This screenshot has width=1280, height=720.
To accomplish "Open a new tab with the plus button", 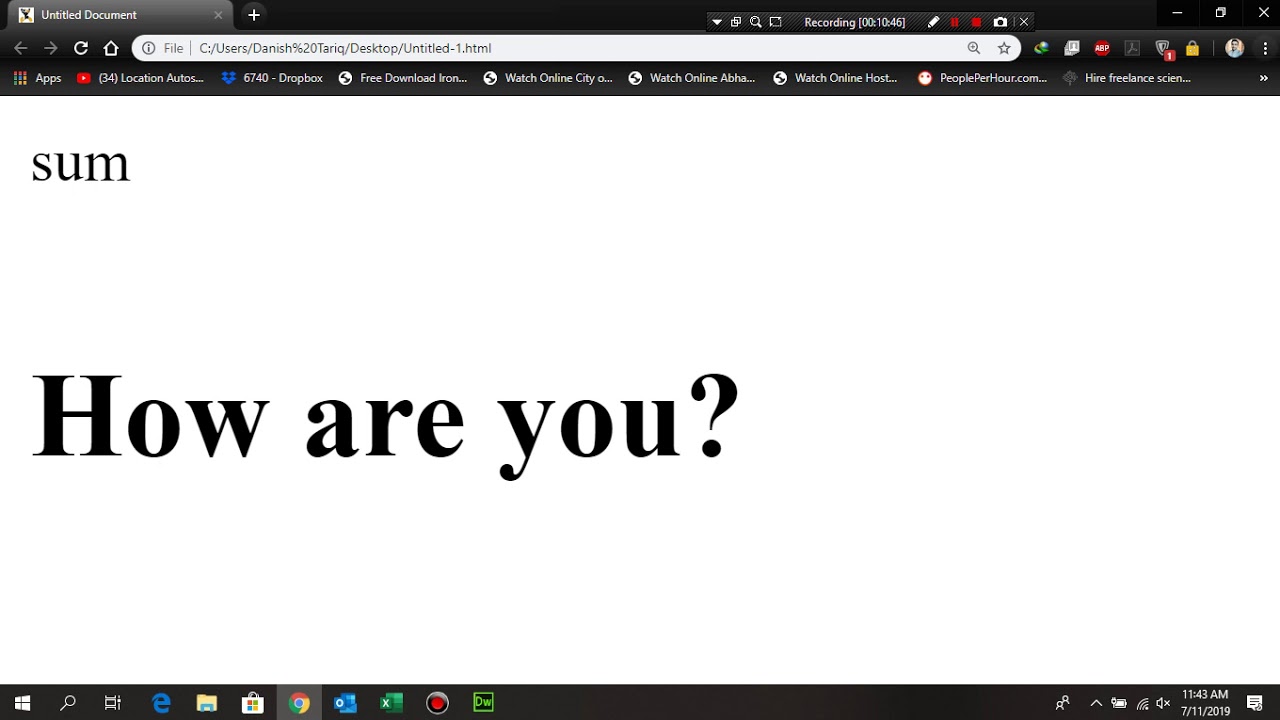I will pyautogui.click(x=254, y=15).
